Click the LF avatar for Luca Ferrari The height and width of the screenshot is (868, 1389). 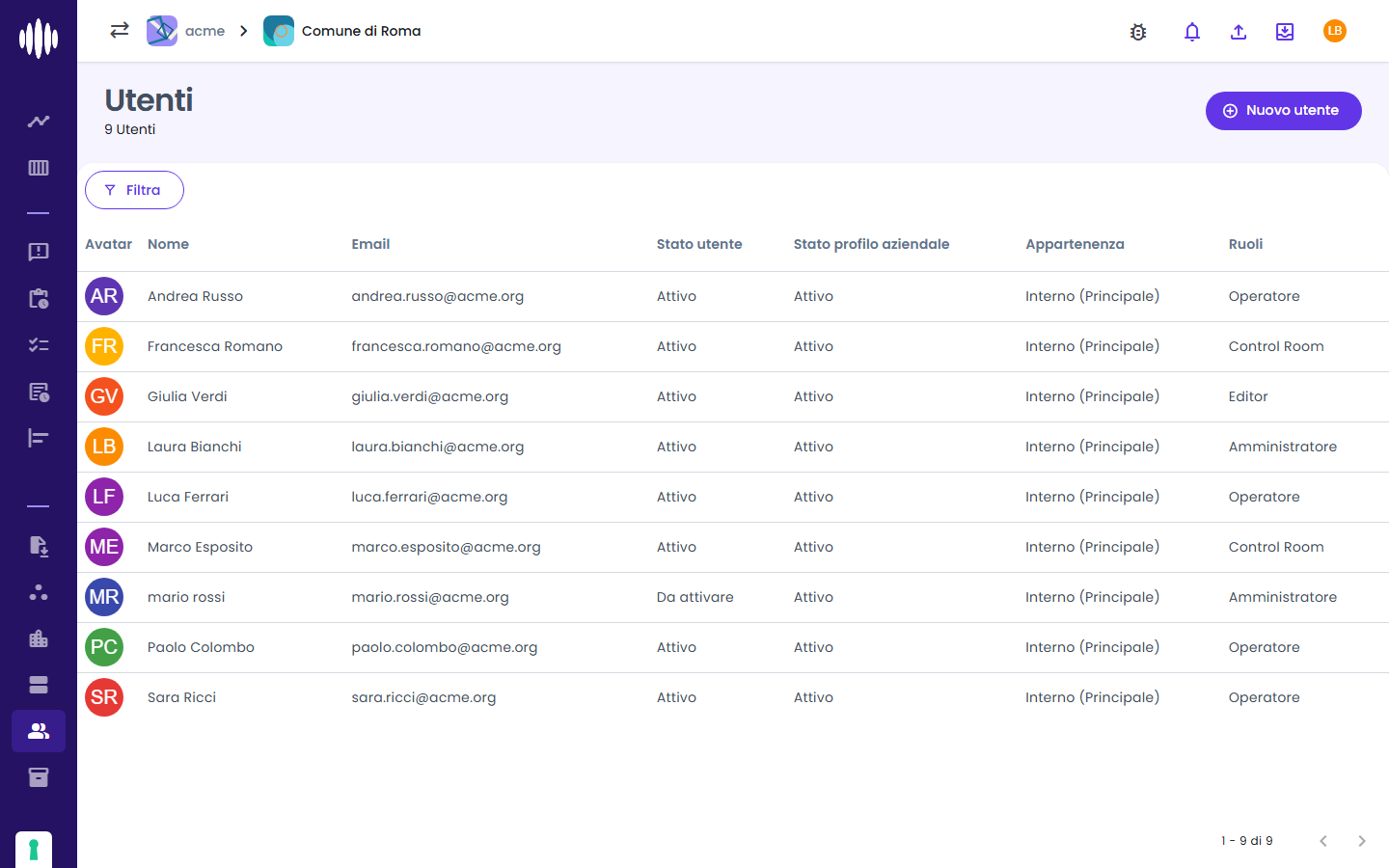[104, 497]
